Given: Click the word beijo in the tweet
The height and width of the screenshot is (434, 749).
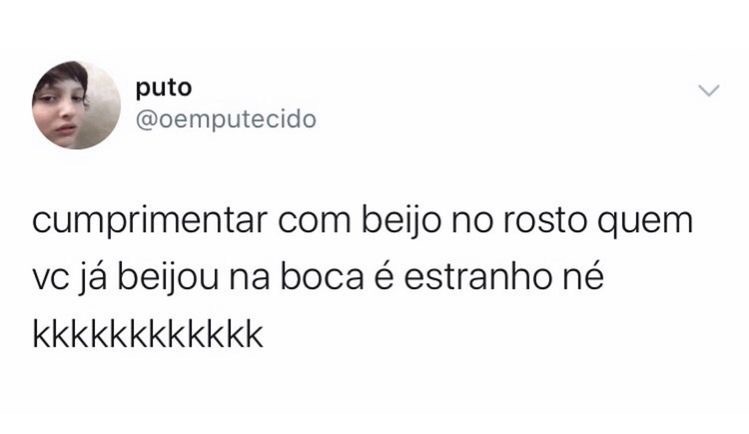Looking at the screenshot, I should (402, 223).
